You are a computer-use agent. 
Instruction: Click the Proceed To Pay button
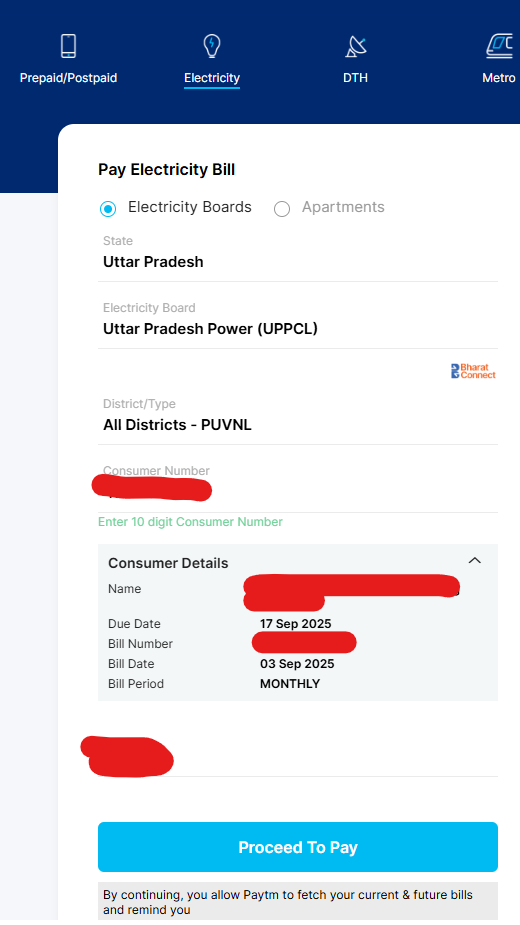click(x=298, y=847)
